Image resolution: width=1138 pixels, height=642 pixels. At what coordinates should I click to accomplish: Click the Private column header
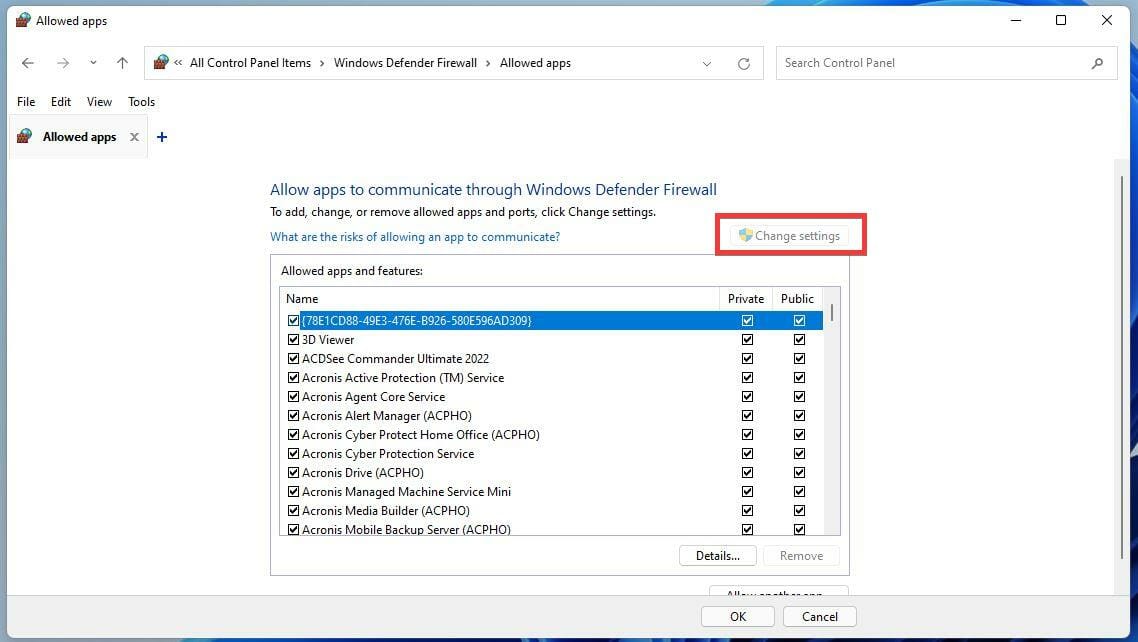(745, 298)
